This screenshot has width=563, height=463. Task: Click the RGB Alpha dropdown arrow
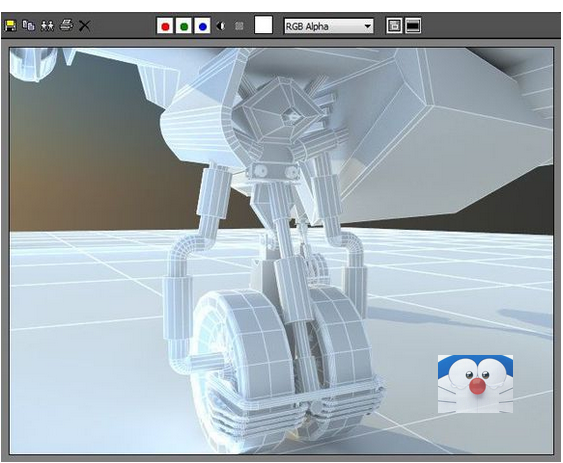(x=367, y=26)
